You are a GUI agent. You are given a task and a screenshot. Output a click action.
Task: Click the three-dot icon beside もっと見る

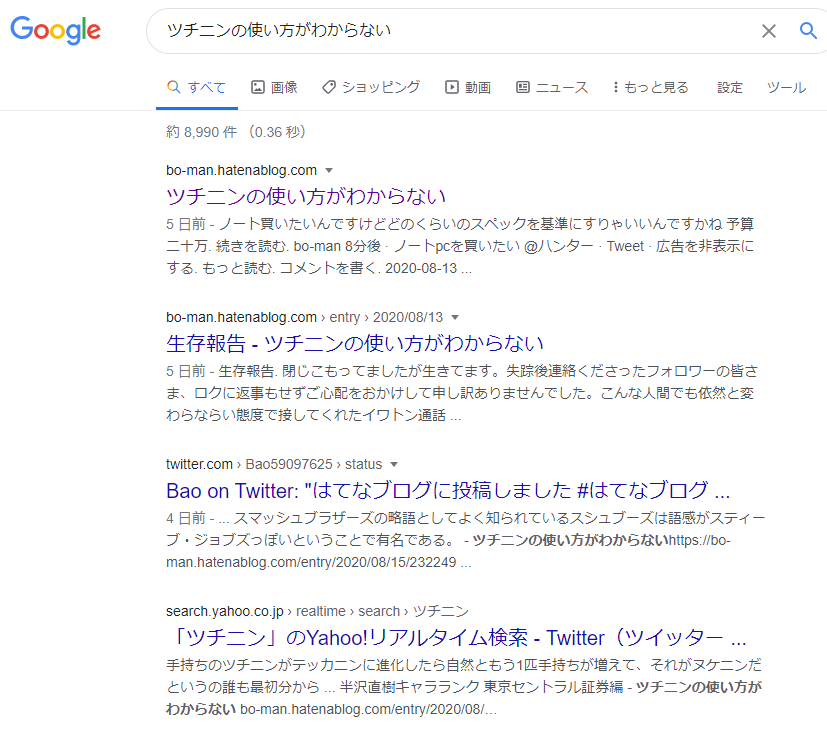[x=616, y=87]
